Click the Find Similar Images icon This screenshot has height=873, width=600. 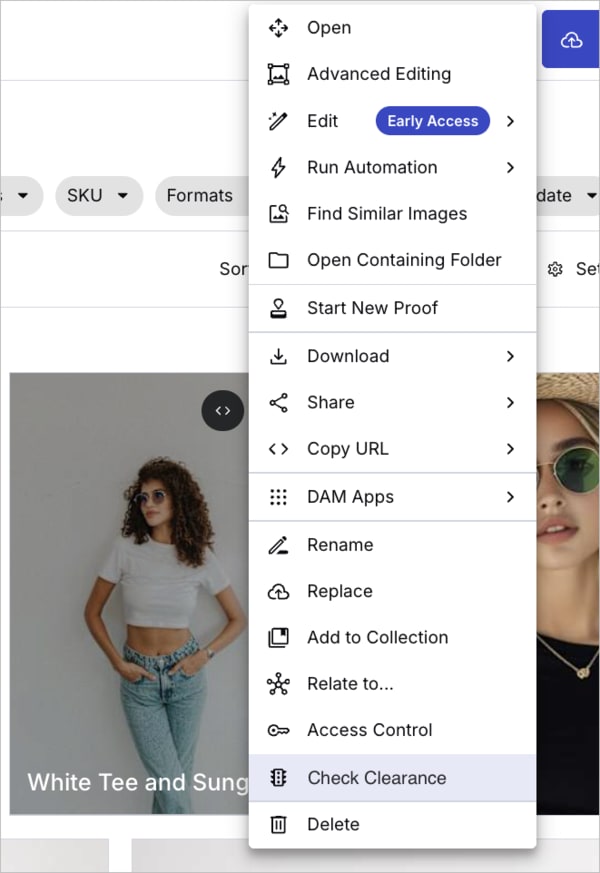(278, 214)
